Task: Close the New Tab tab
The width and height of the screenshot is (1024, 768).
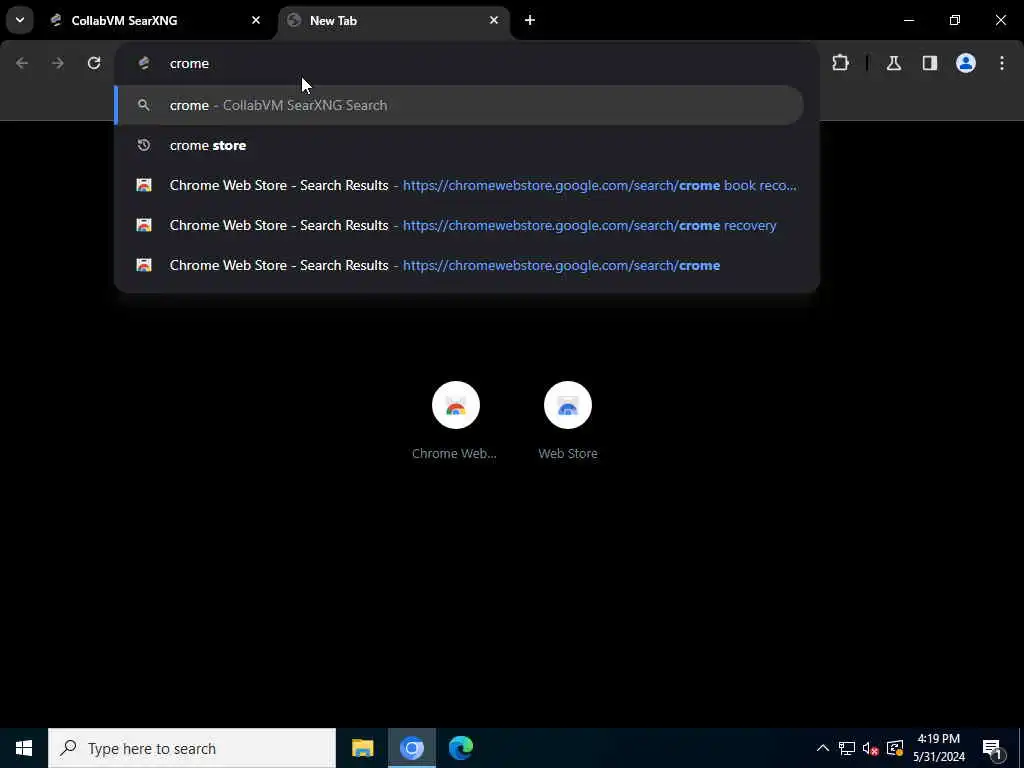Action: [x=494, y=20]
